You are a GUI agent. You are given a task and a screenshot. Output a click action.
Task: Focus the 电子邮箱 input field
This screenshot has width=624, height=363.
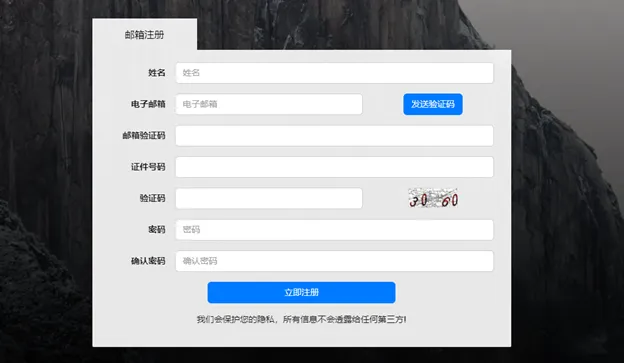[269, 104]
